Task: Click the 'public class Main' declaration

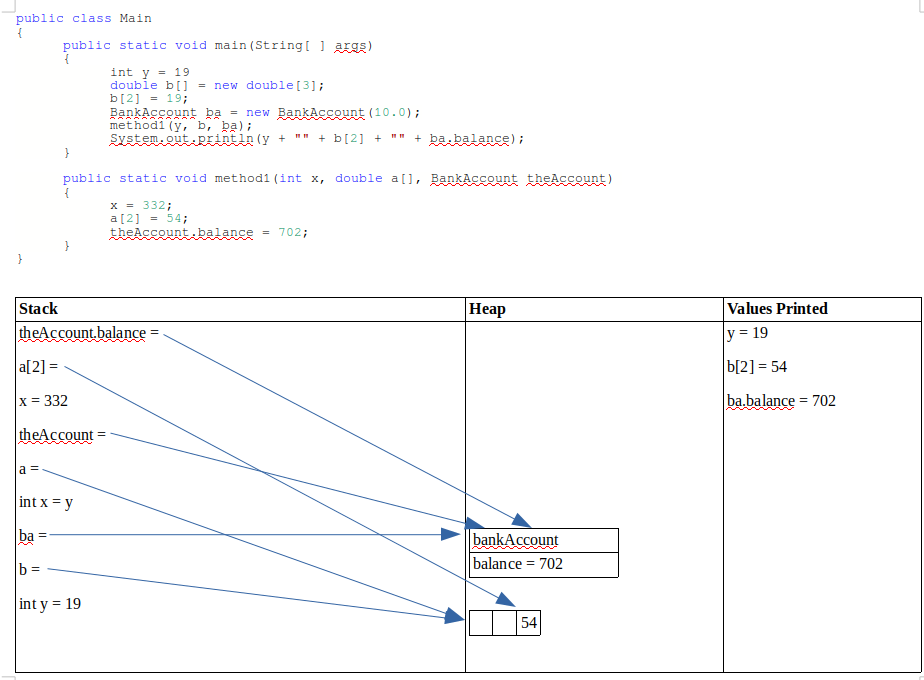Action: [x=84, y=18]
